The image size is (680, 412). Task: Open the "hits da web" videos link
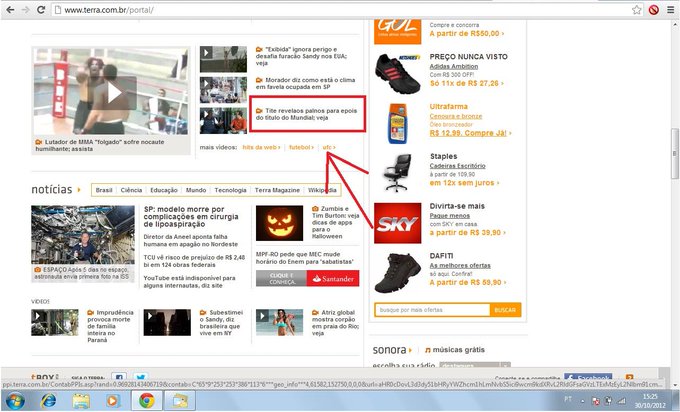[x=261, y=147]
